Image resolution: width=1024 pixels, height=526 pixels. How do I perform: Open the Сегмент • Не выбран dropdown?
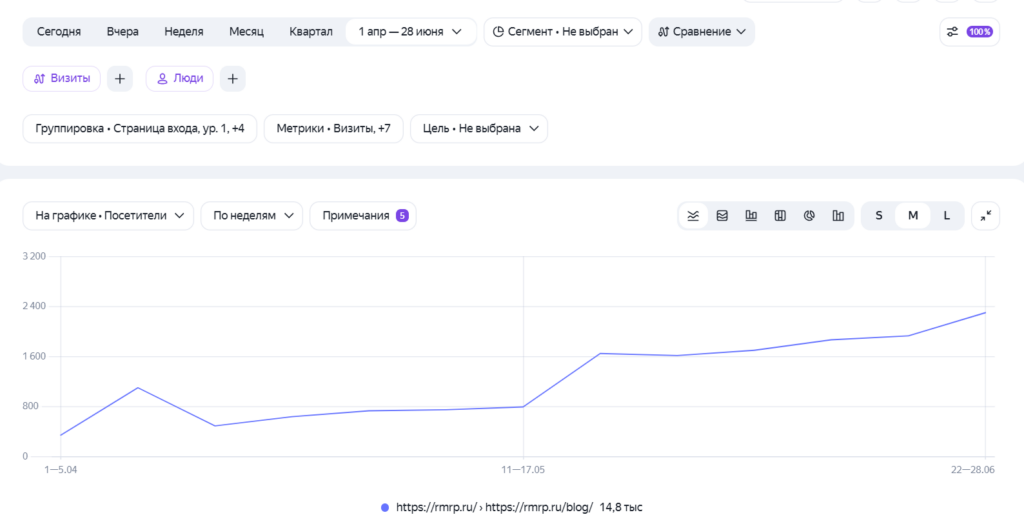pyautogui.click(x=562, y=31)
